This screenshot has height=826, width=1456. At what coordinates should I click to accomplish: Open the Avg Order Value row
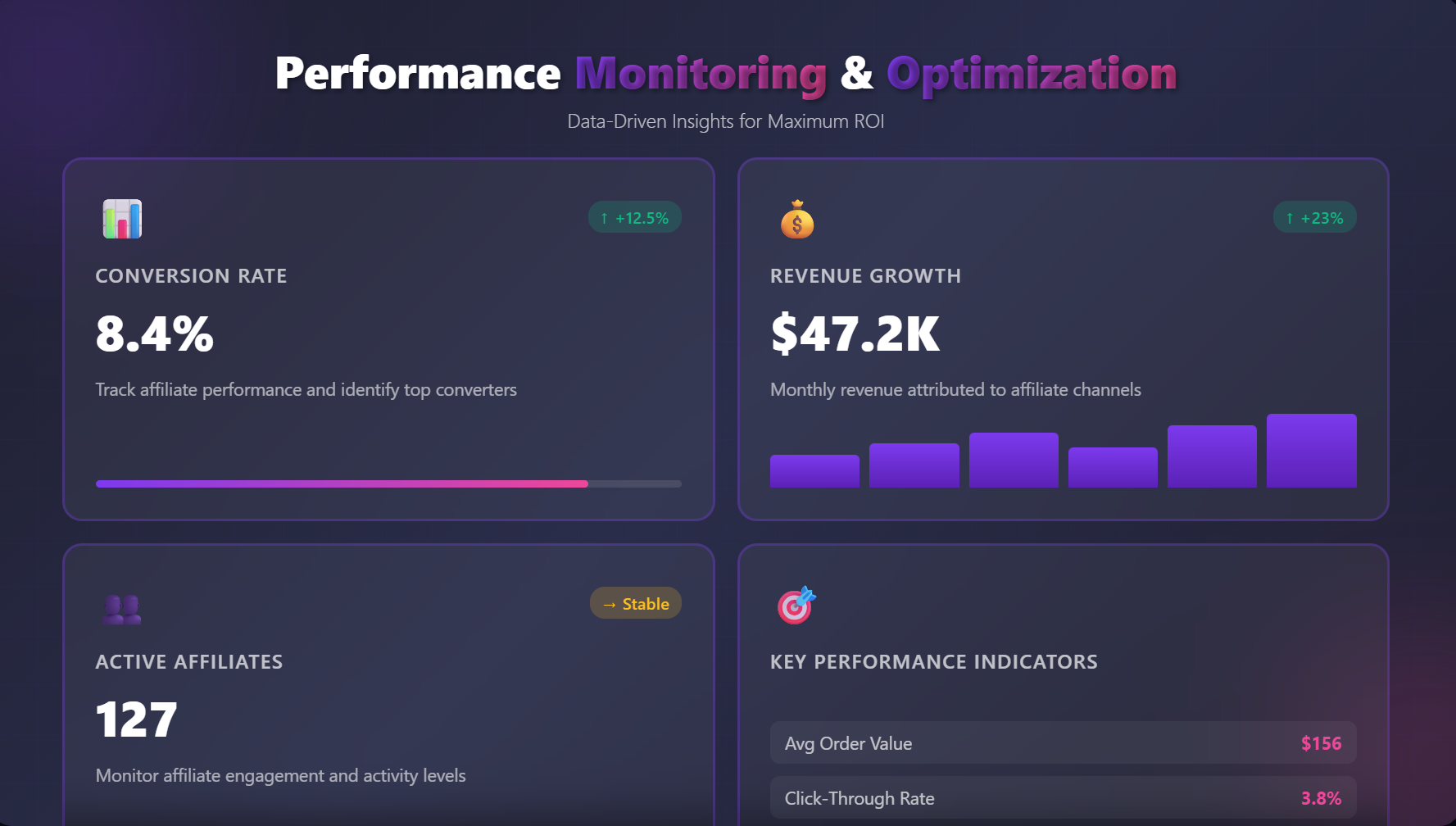1062,743
